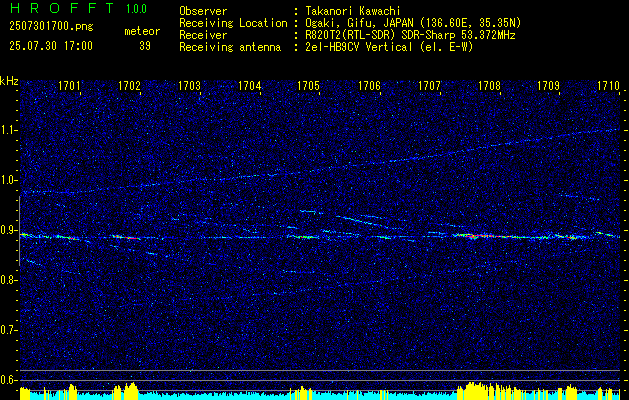Click location Ogaki, Gifu, JAPAN text
This screenshot has height=400, width=629.
point(413,23)
